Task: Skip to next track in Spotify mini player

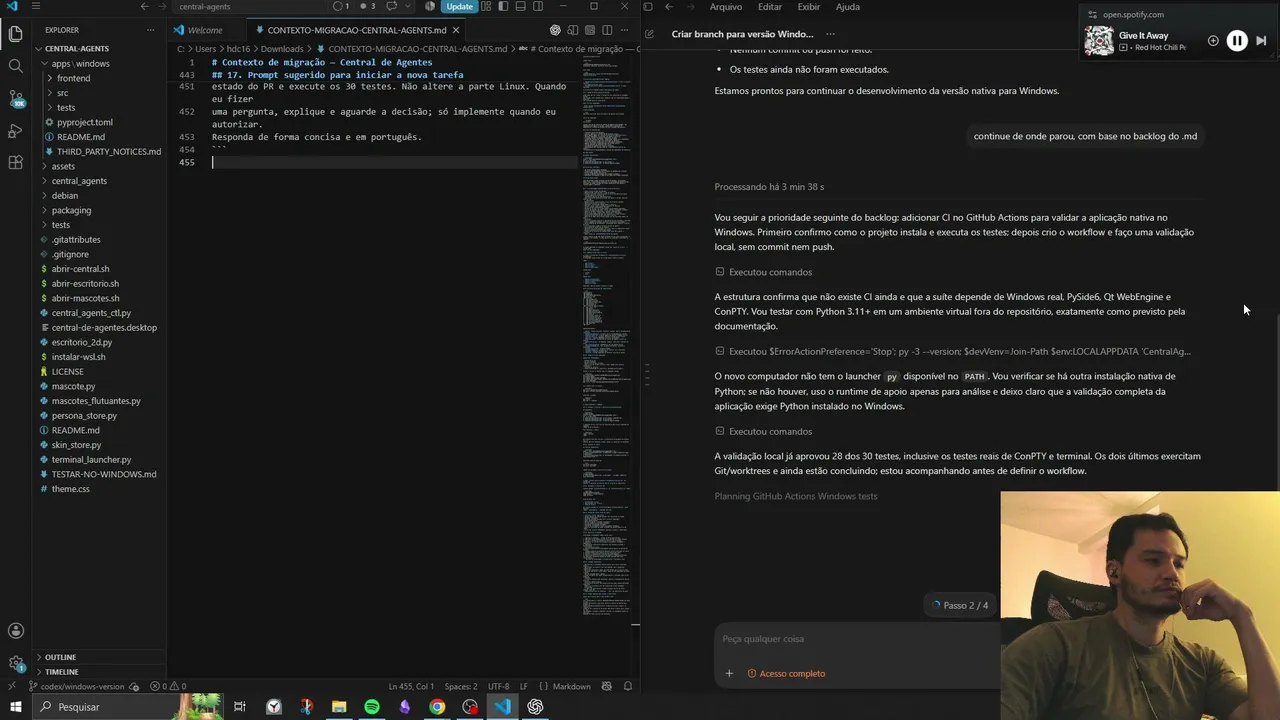Action: point(1261,41)
